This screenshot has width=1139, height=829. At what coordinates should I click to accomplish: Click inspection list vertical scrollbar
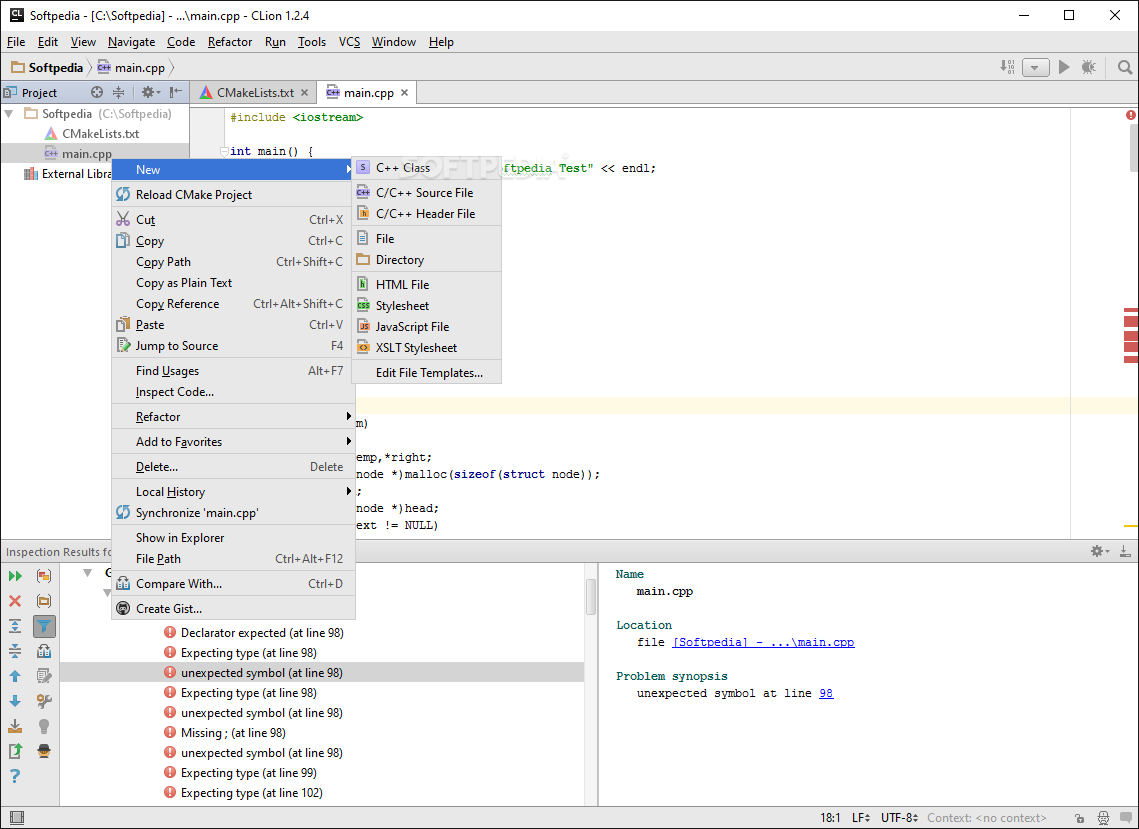591,597
